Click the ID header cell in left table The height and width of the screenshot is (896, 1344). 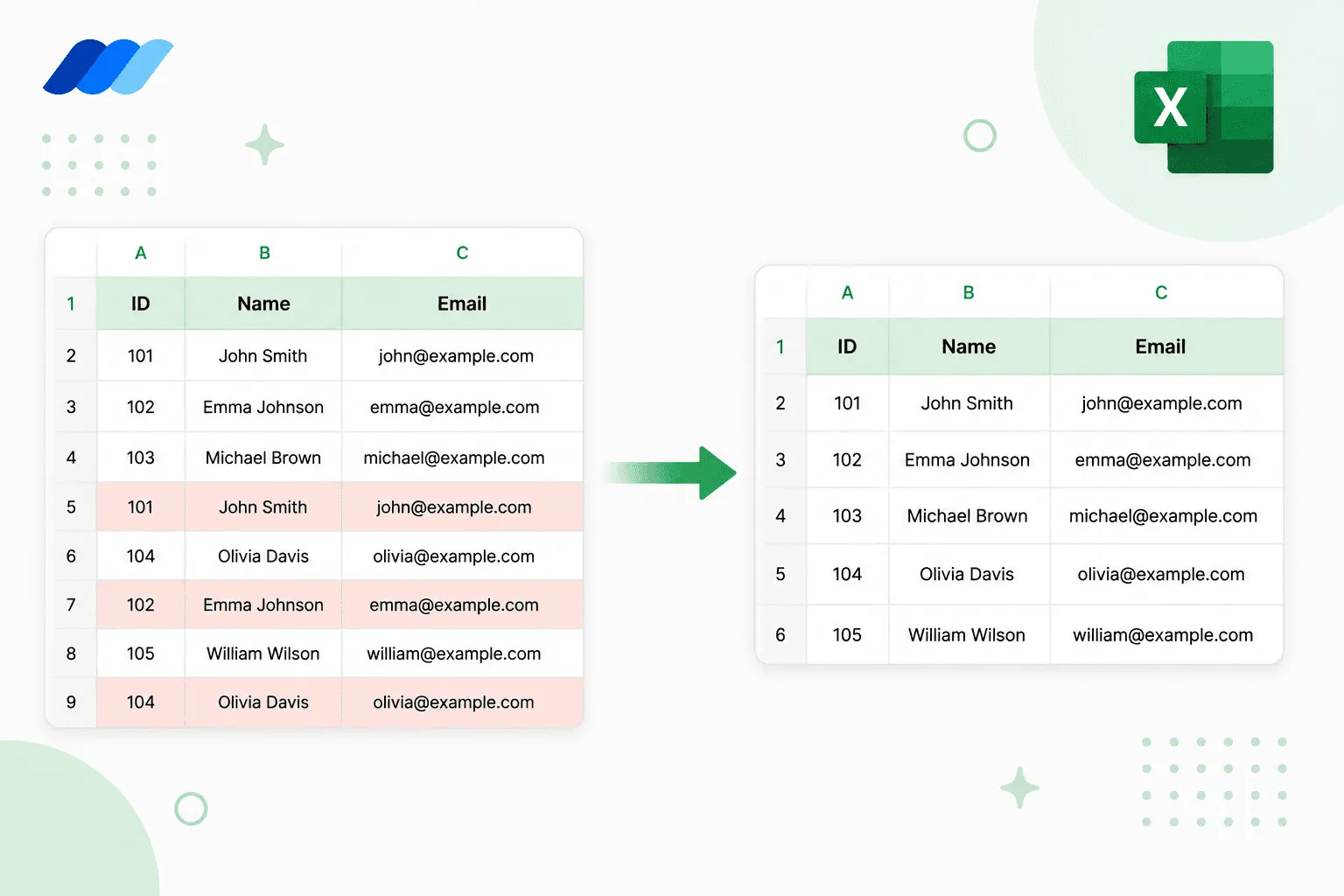(x=141, y=304)
